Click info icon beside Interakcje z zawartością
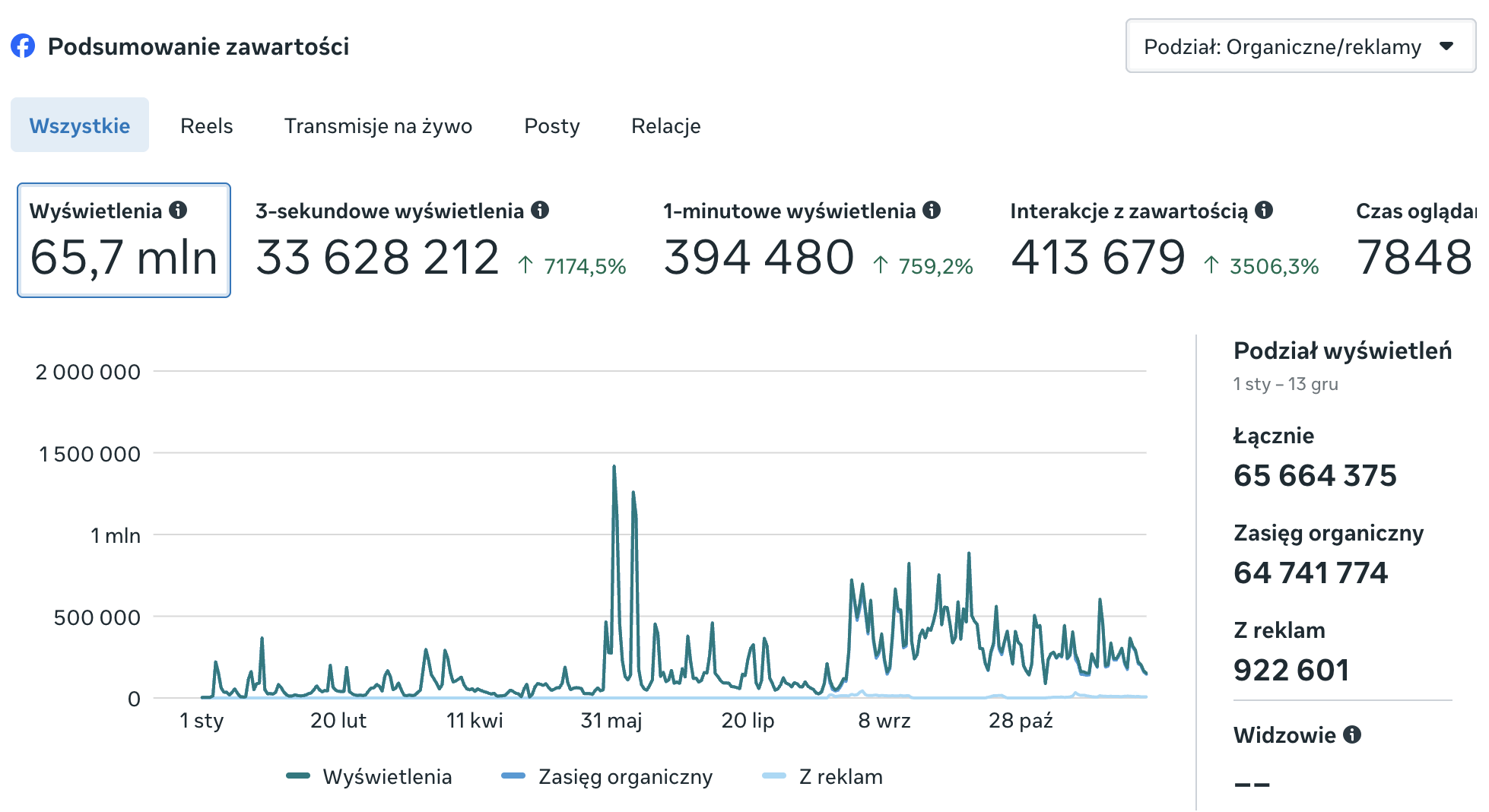The height and width of the screenshot is (812, 1489). (1264, 210)
